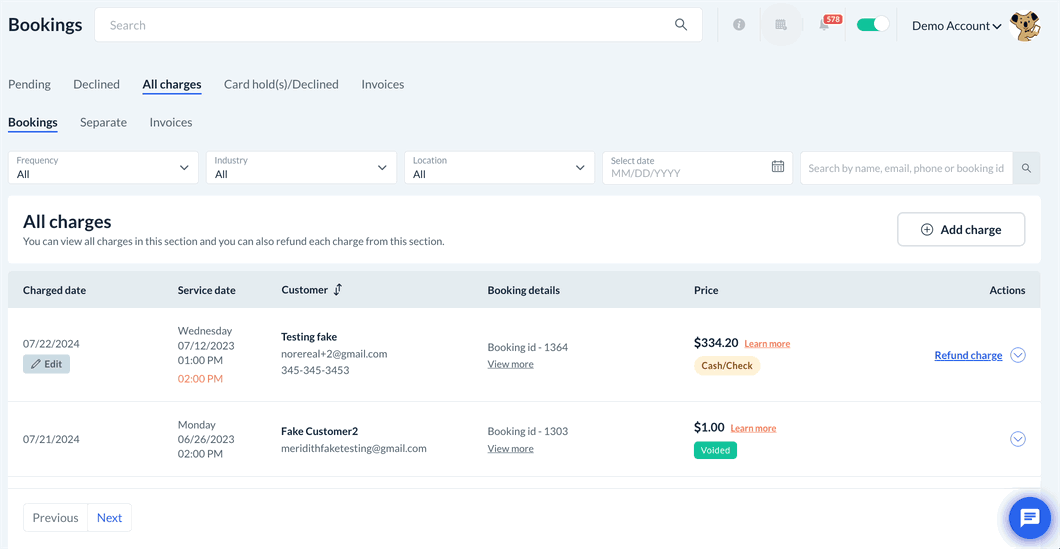Open the notifications bell with 578 badge
The width and height of the screenshot is (1060, 549).
825,24
